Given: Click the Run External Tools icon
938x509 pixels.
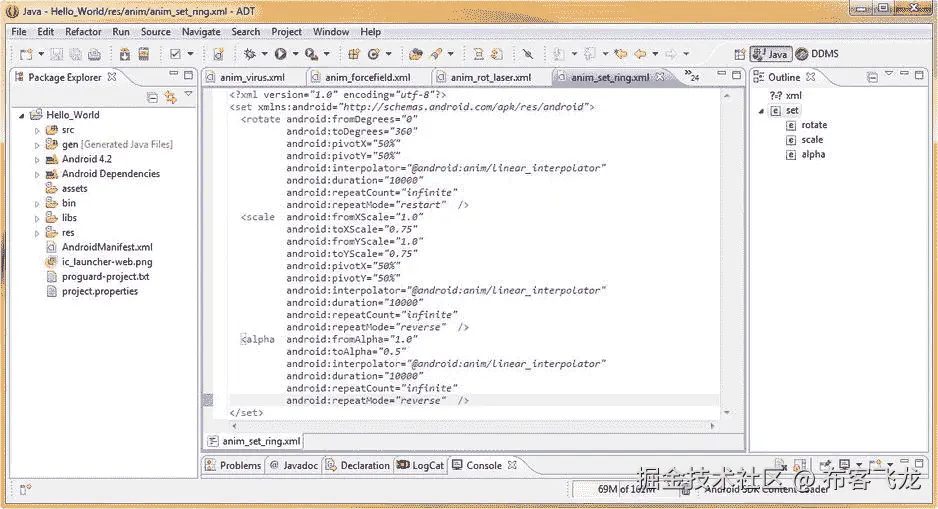Looking at the screenshot, I should point(311,54).
